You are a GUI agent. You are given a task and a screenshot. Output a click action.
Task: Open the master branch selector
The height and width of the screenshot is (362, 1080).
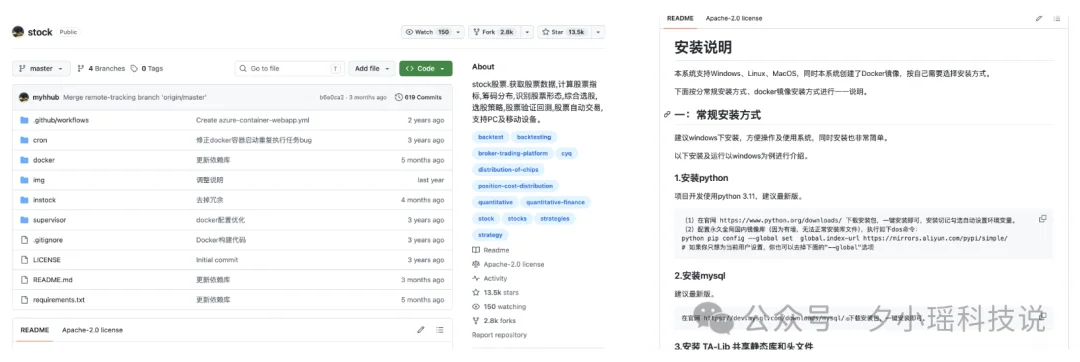coord(41,69)
